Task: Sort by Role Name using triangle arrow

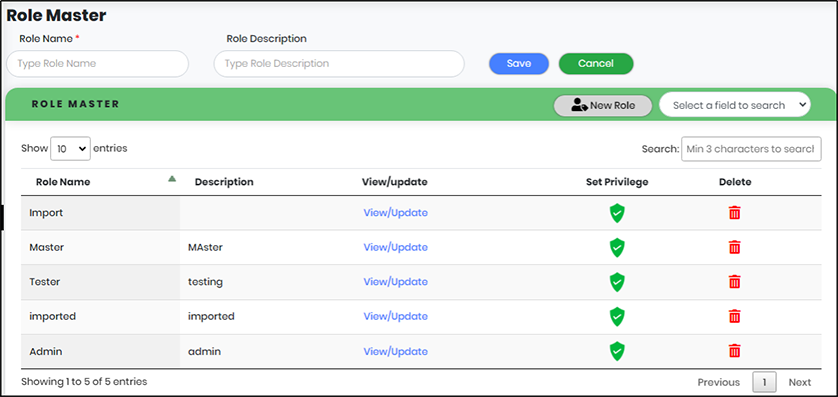Action: [172, 179]
